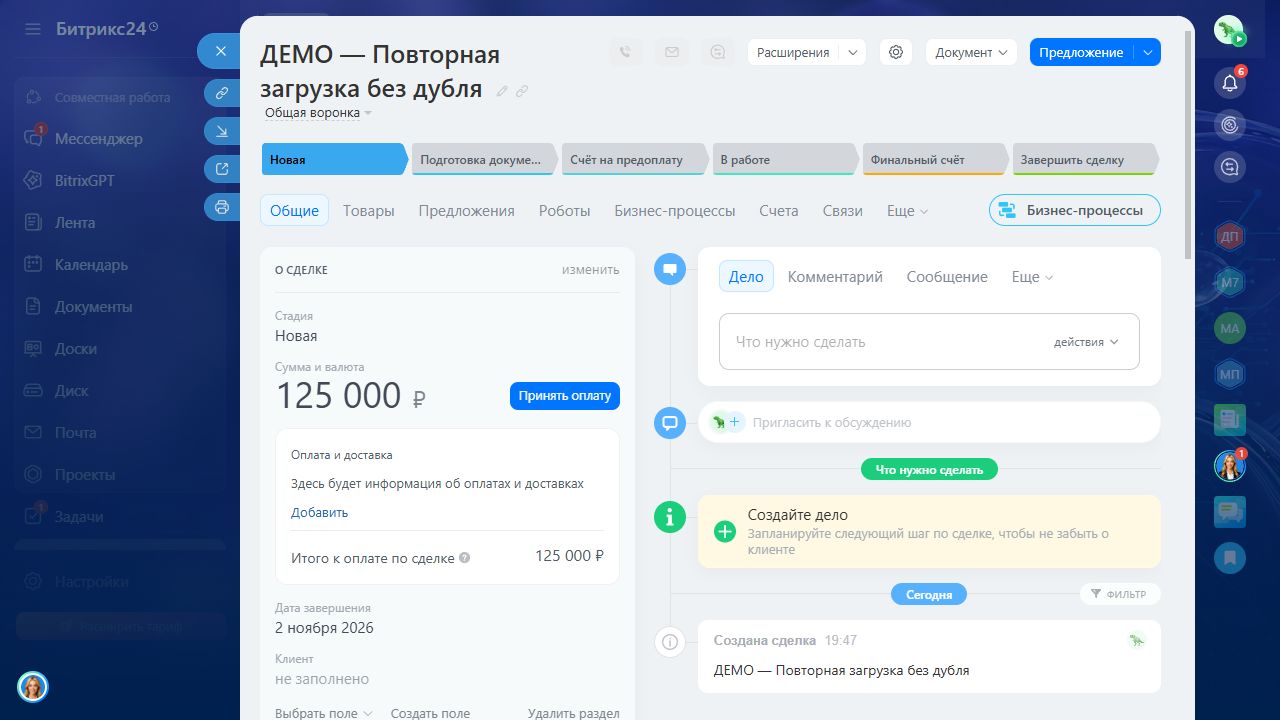Click the rounded Бизнес-процессы button

[1075, 211]
